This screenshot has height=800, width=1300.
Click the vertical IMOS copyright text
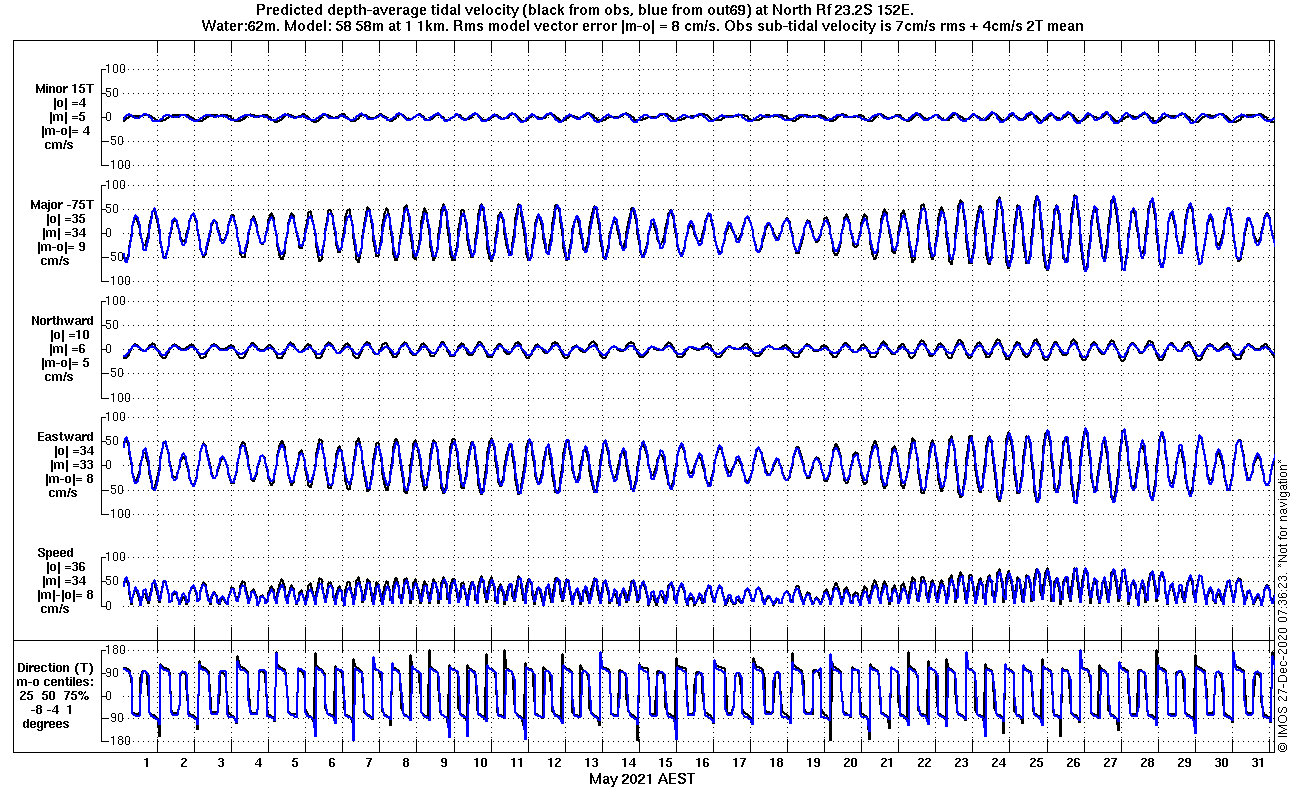(1281, 606)
